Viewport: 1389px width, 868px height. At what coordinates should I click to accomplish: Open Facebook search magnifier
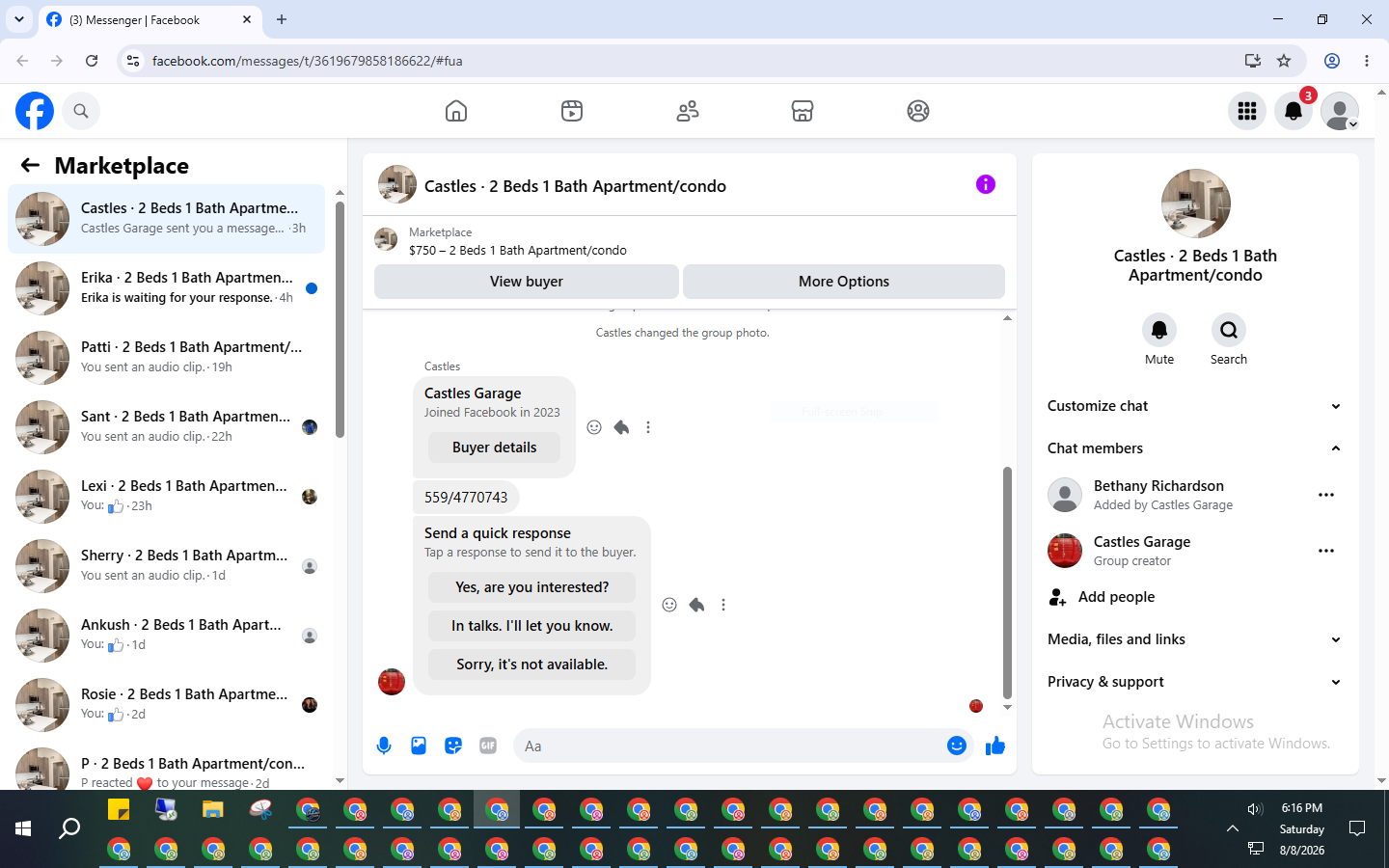point(81,111)
